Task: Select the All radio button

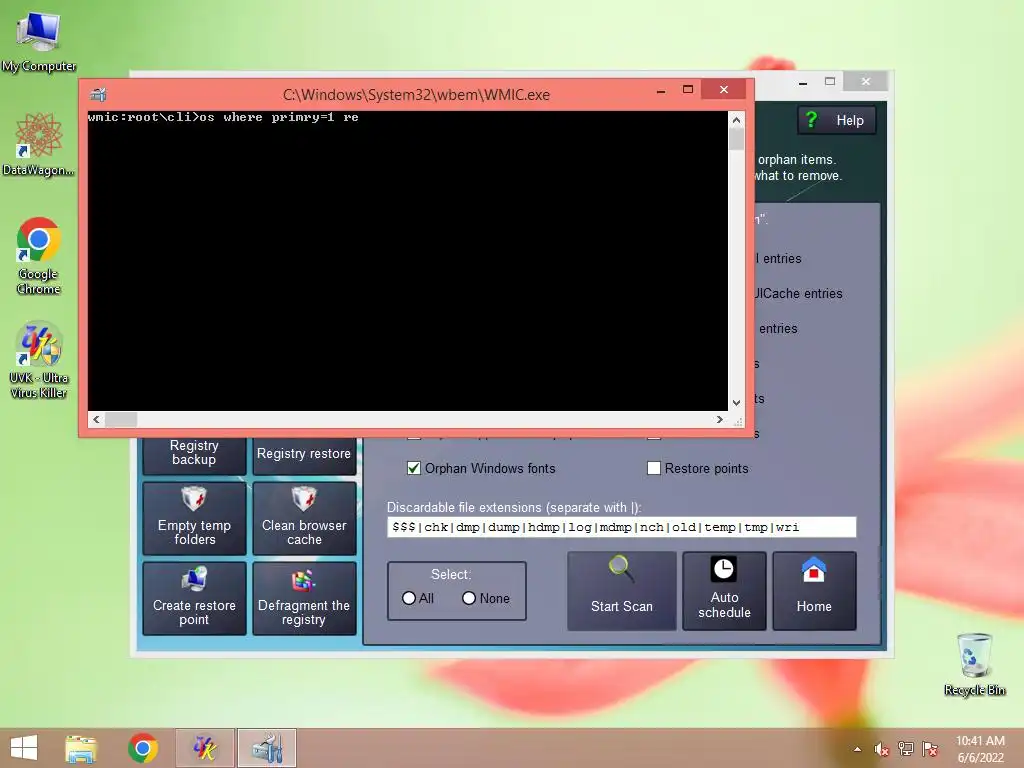Action: coord(409,598)
